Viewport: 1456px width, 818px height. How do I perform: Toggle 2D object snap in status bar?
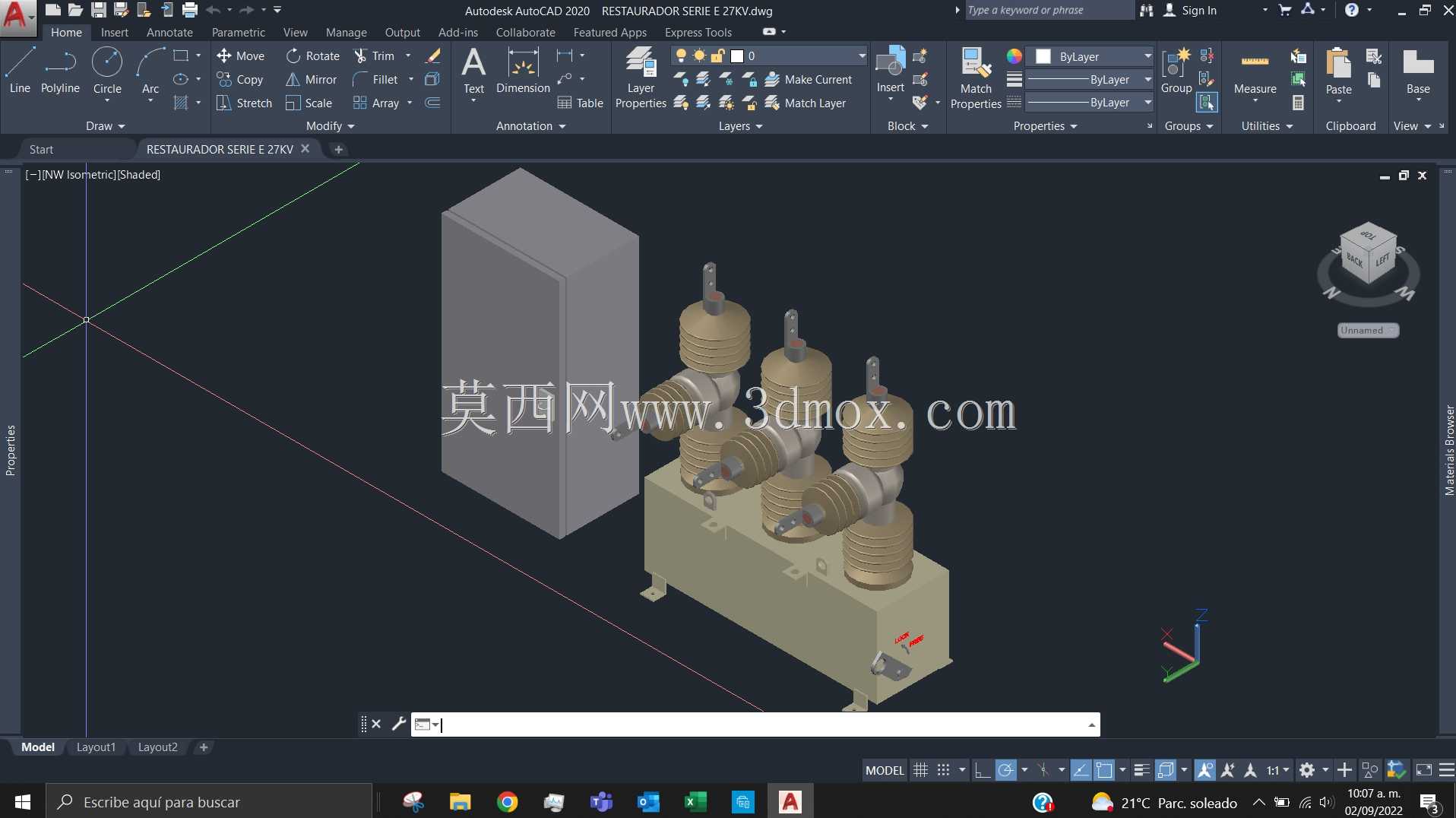(1104, 770)
